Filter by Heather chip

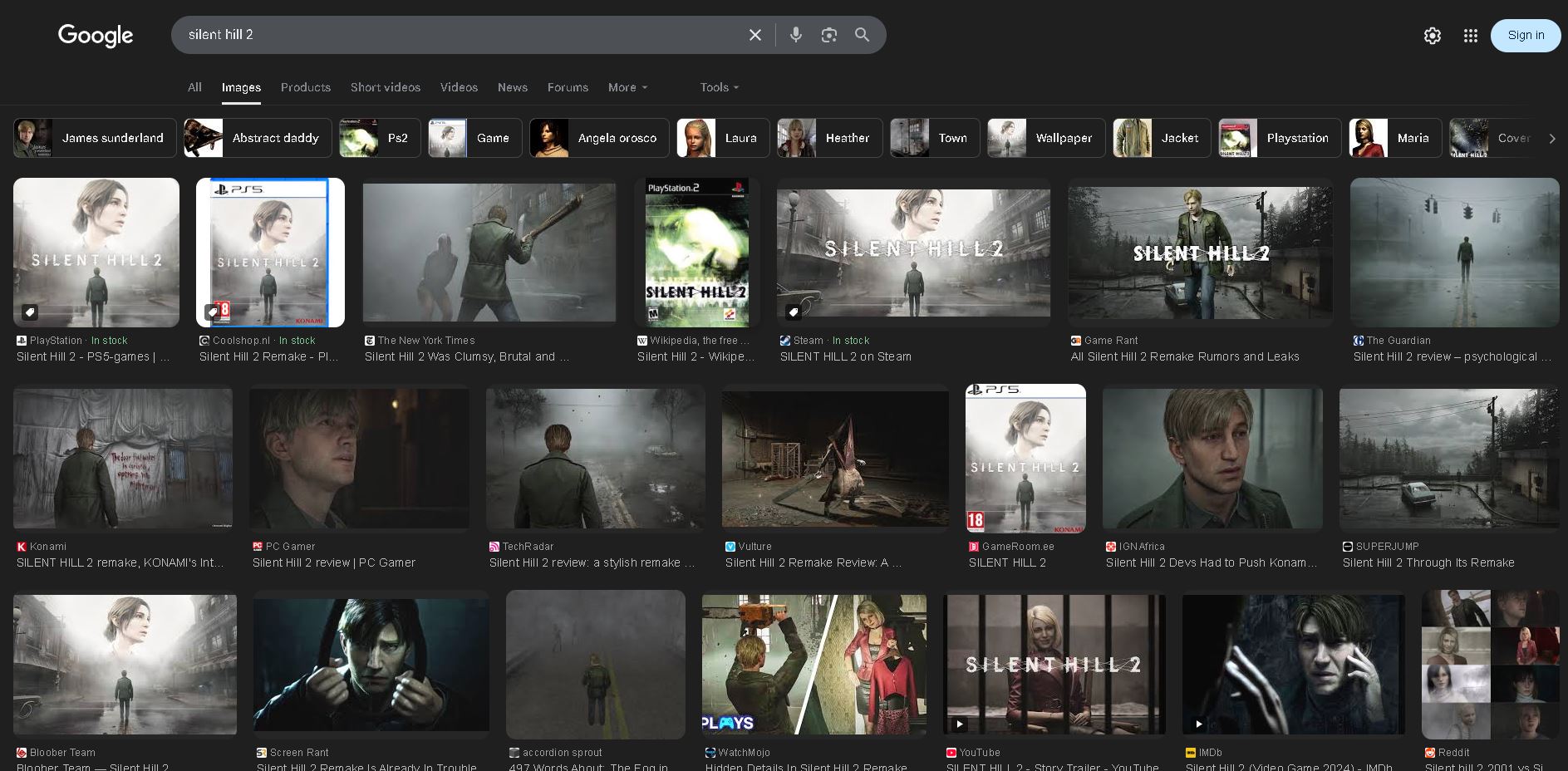830,138
